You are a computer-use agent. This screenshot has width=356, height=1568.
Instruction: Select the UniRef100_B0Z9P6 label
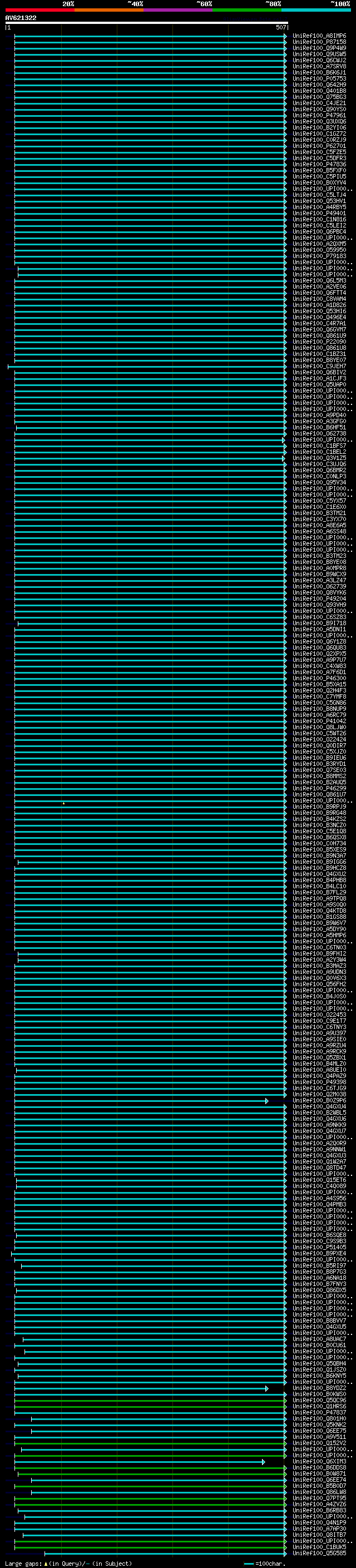point(319,1101)
